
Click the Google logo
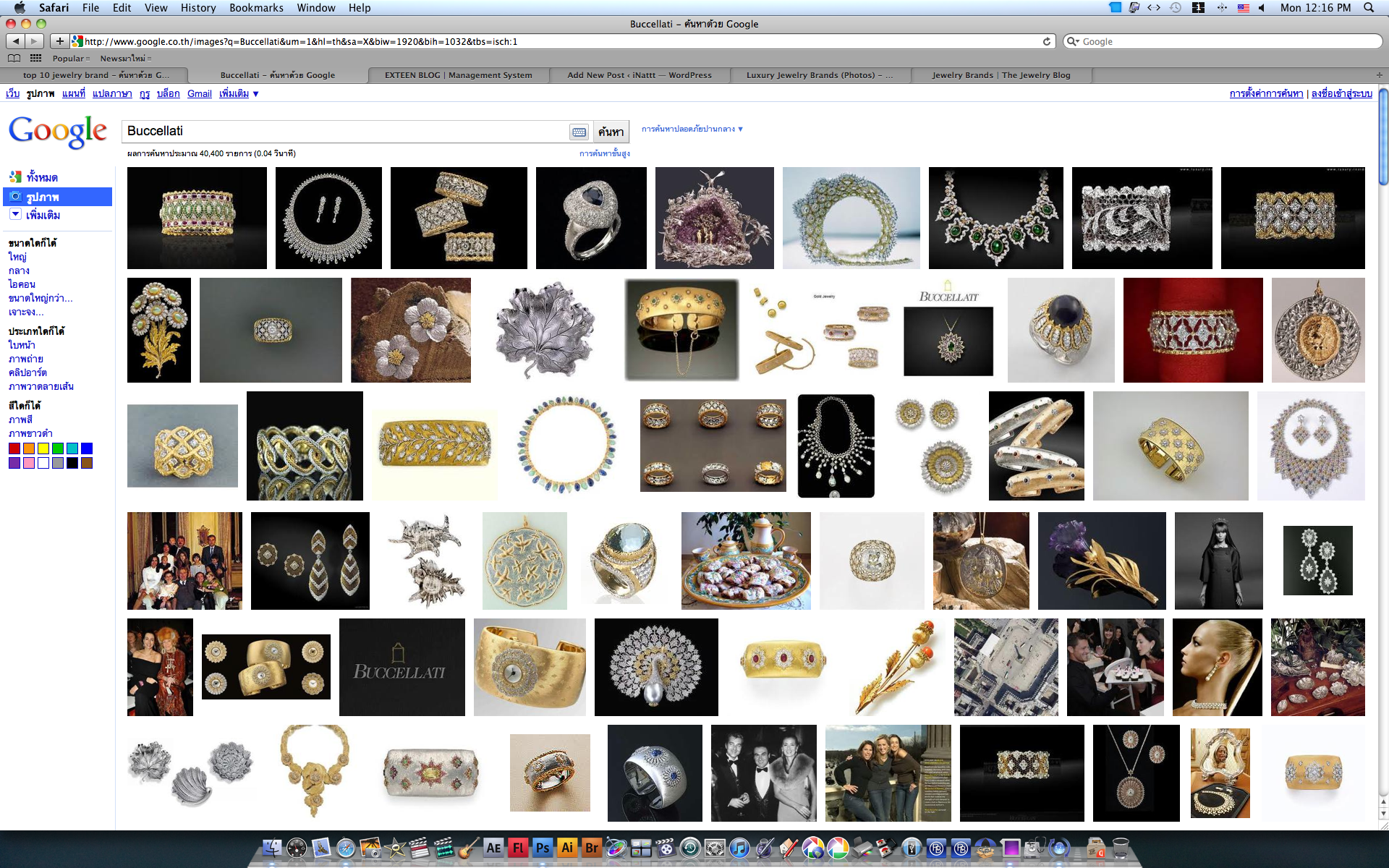pos(58,132)
